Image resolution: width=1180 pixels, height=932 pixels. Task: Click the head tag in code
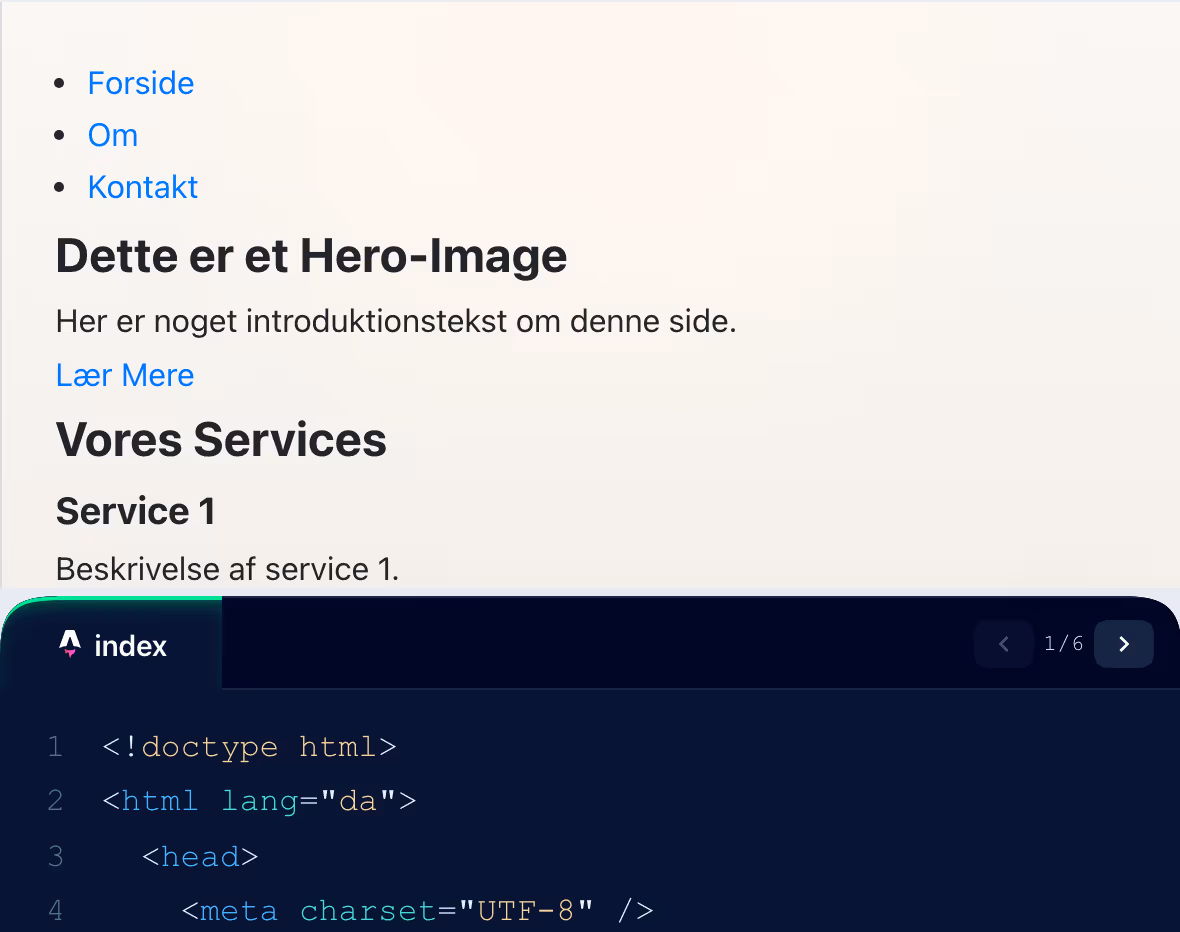[x=200, y=857]
